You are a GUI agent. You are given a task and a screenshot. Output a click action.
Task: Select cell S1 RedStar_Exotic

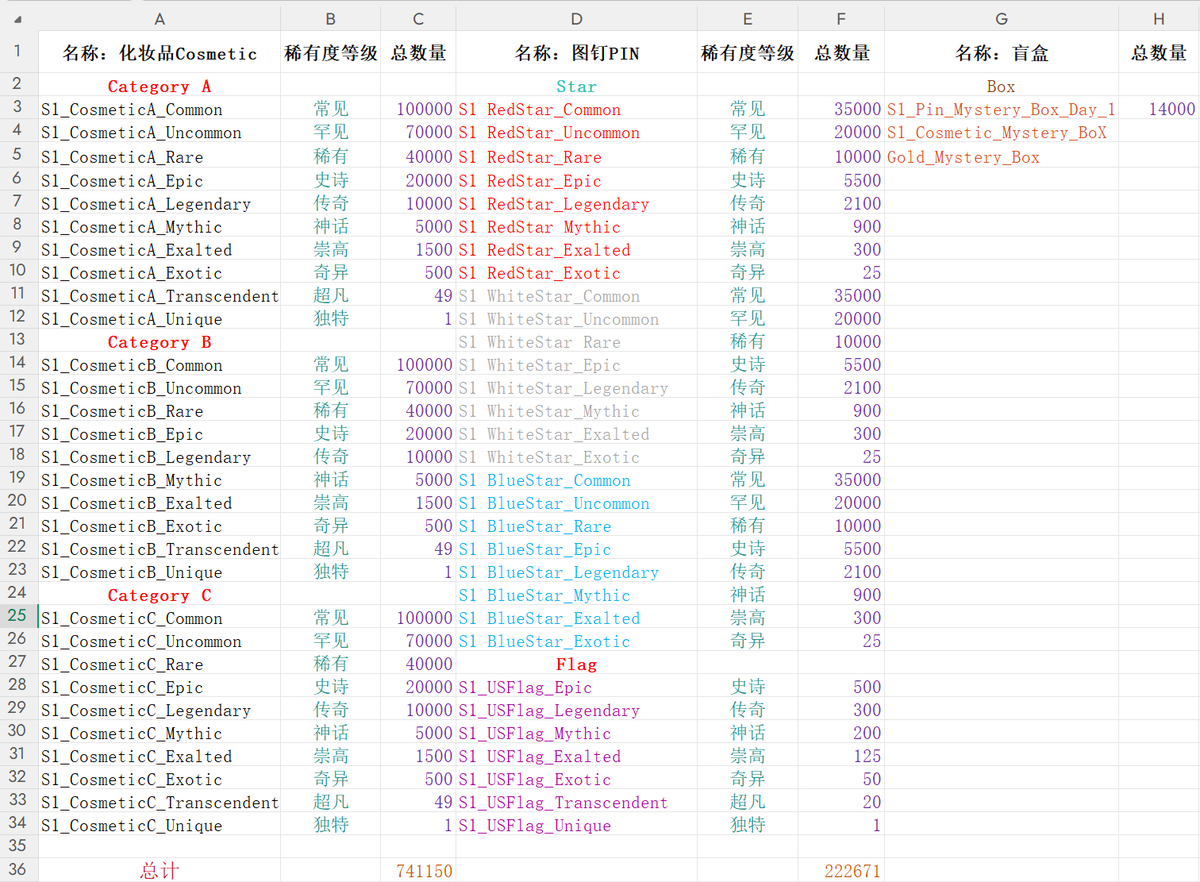click(x=577, y=273)
